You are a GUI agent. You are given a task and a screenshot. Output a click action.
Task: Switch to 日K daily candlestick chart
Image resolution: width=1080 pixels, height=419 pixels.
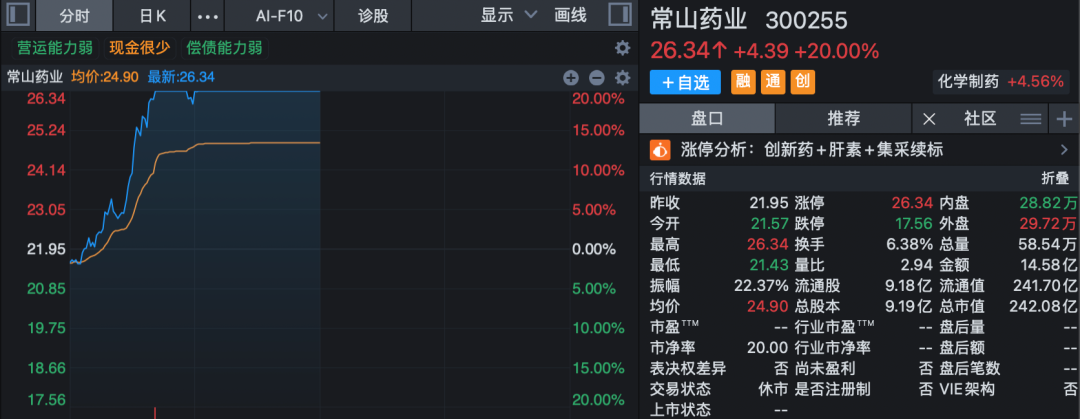click(152, 16)
